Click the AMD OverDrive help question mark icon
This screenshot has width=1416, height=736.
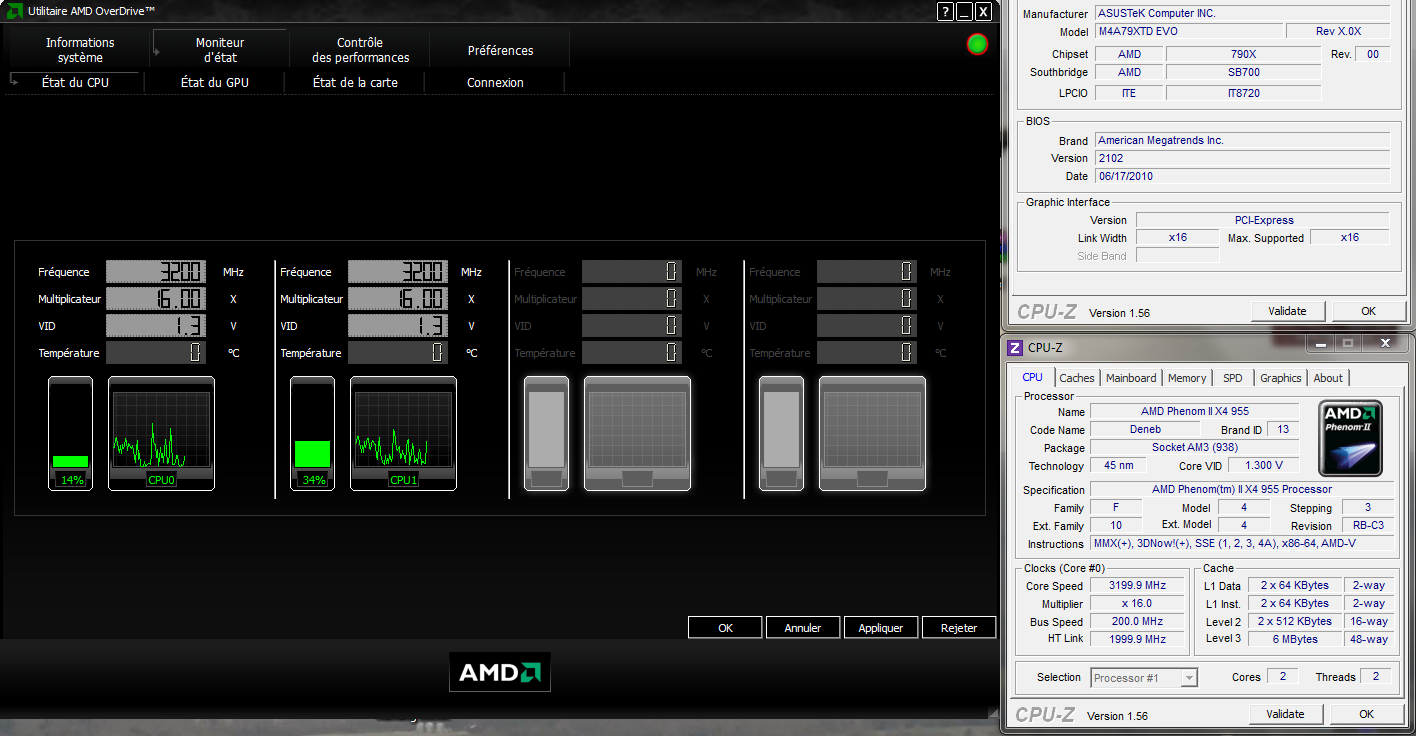coord(945,12)
